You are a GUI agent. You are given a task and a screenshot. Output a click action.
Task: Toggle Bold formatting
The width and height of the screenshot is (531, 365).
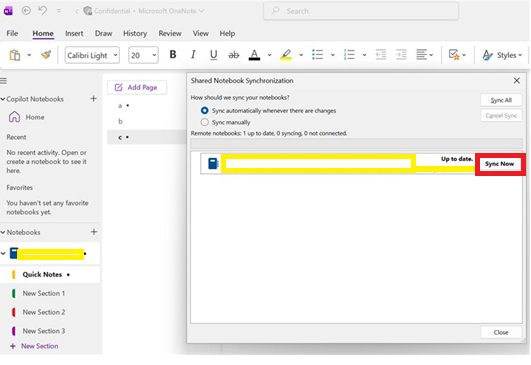point(173,55)
